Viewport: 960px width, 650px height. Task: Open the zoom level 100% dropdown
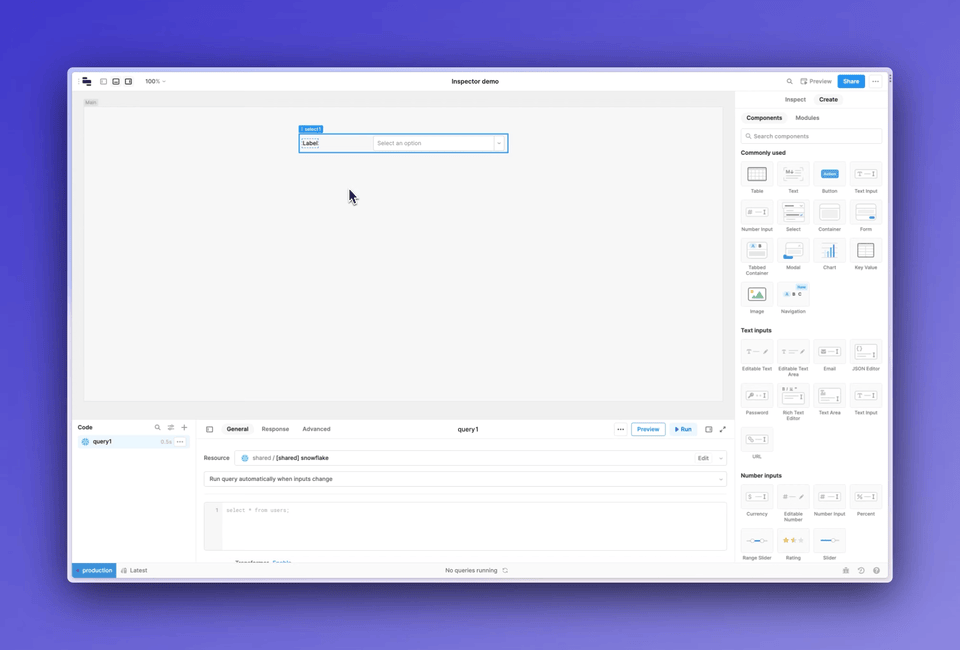(155, 81)
